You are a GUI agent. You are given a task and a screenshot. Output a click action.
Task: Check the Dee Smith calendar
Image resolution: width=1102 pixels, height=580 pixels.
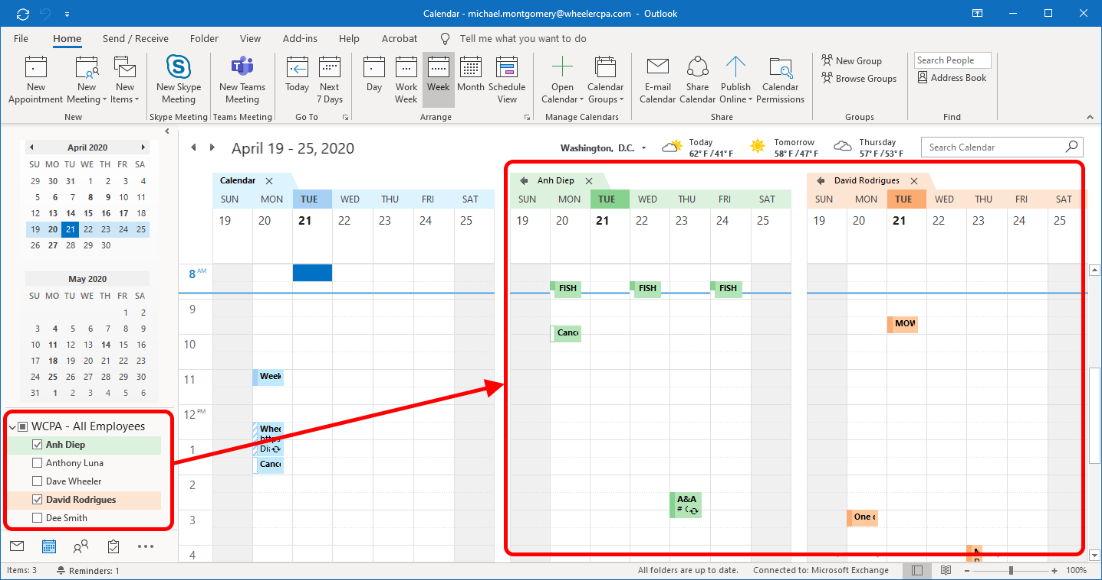pyautogui.click(x=37, y=517)
